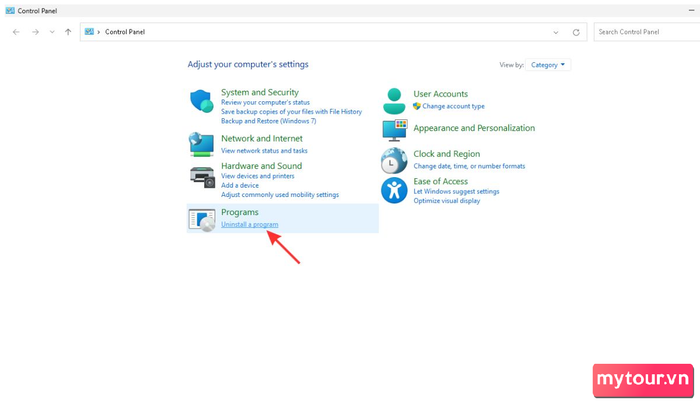Open the Network and Internet globe icon
Viewport: 700px width, 405px height.
point(201,144)
